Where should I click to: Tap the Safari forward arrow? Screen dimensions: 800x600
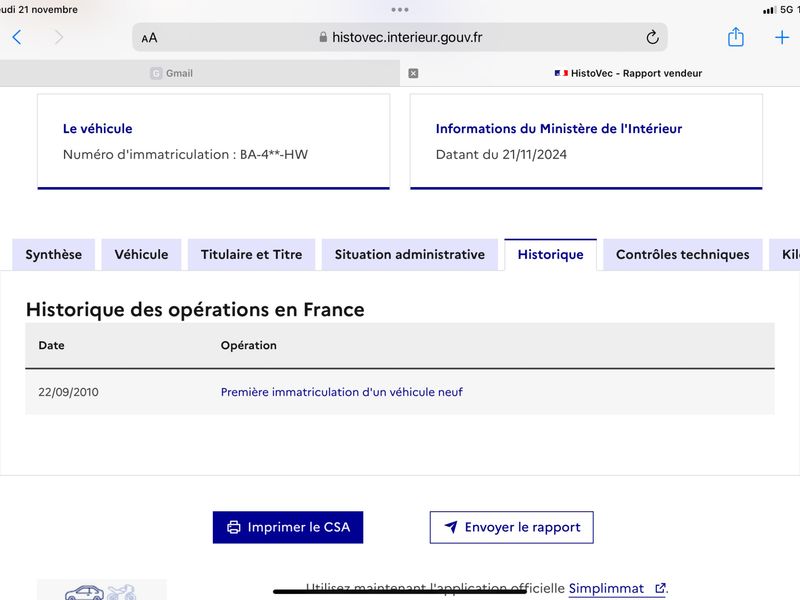(59, 37)
